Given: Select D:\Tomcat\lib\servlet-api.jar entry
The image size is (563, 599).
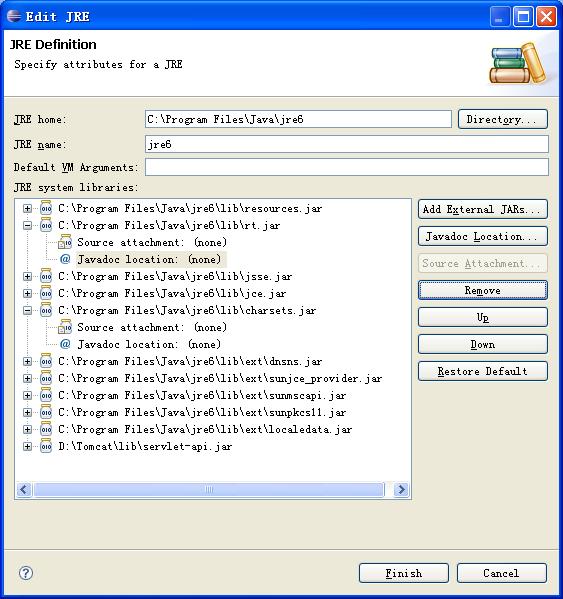Looking at the screenshot, I should point(145,446).
